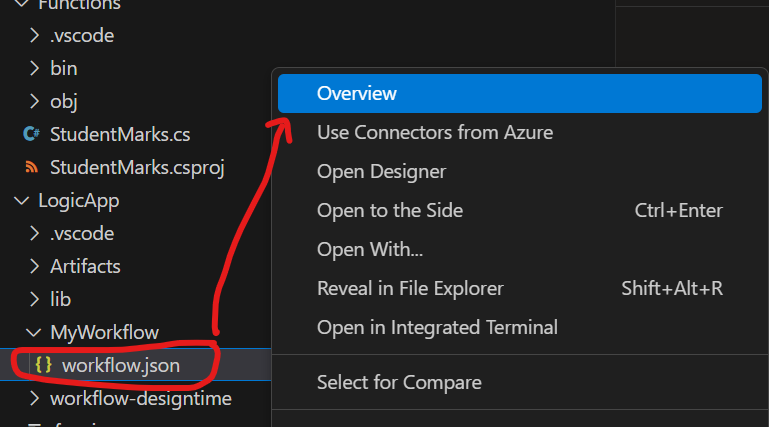Viewport: 769px width, 427px height.
Task: Expand the lib folder chevron
Action: point(34,299)
